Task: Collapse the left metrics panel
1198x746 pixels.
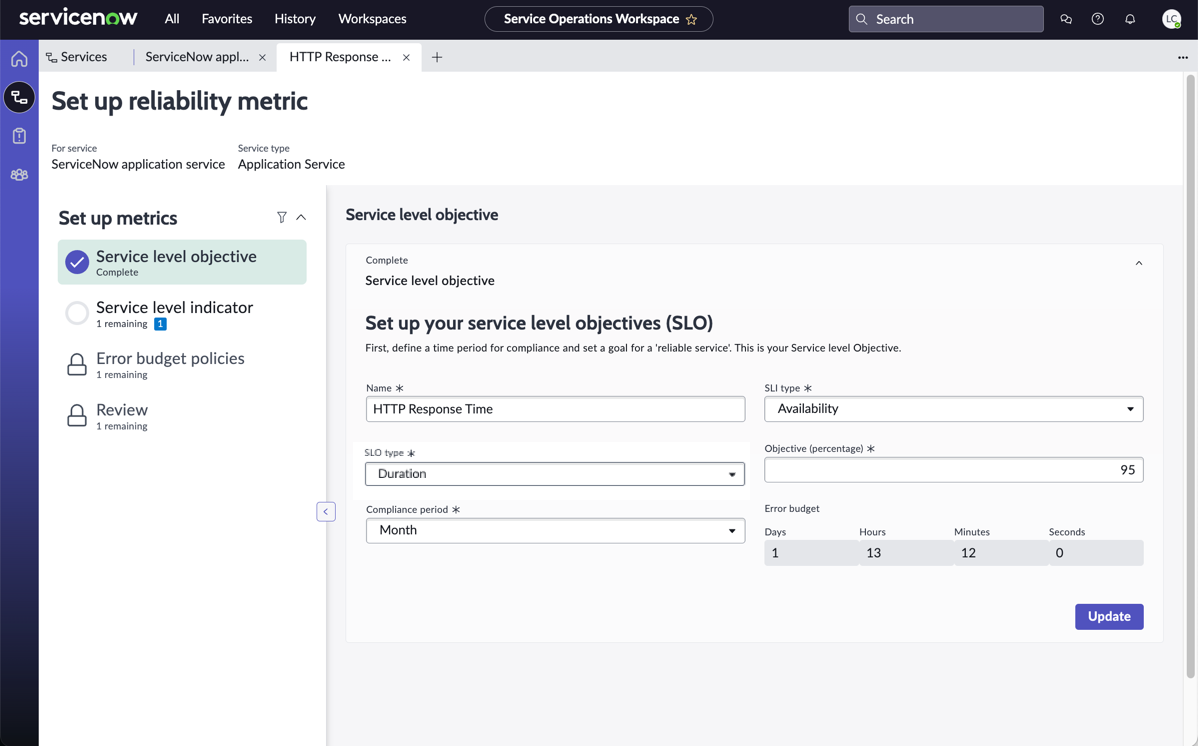Action: point(326,511)
